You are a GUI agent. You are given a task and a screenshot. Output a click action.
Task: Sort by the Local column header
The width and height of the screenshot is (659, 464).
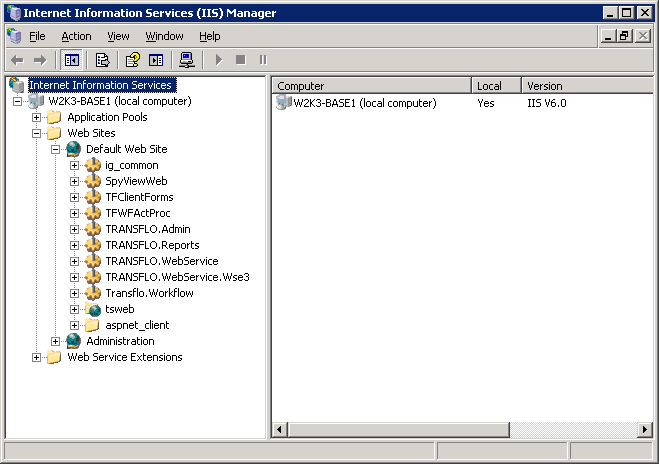click(x=497, y=86)
